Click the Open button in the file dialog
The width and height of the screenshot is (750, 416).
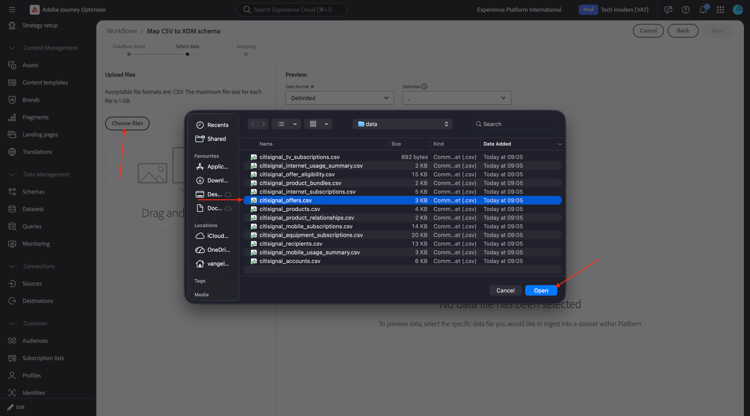tap(541, 290)
